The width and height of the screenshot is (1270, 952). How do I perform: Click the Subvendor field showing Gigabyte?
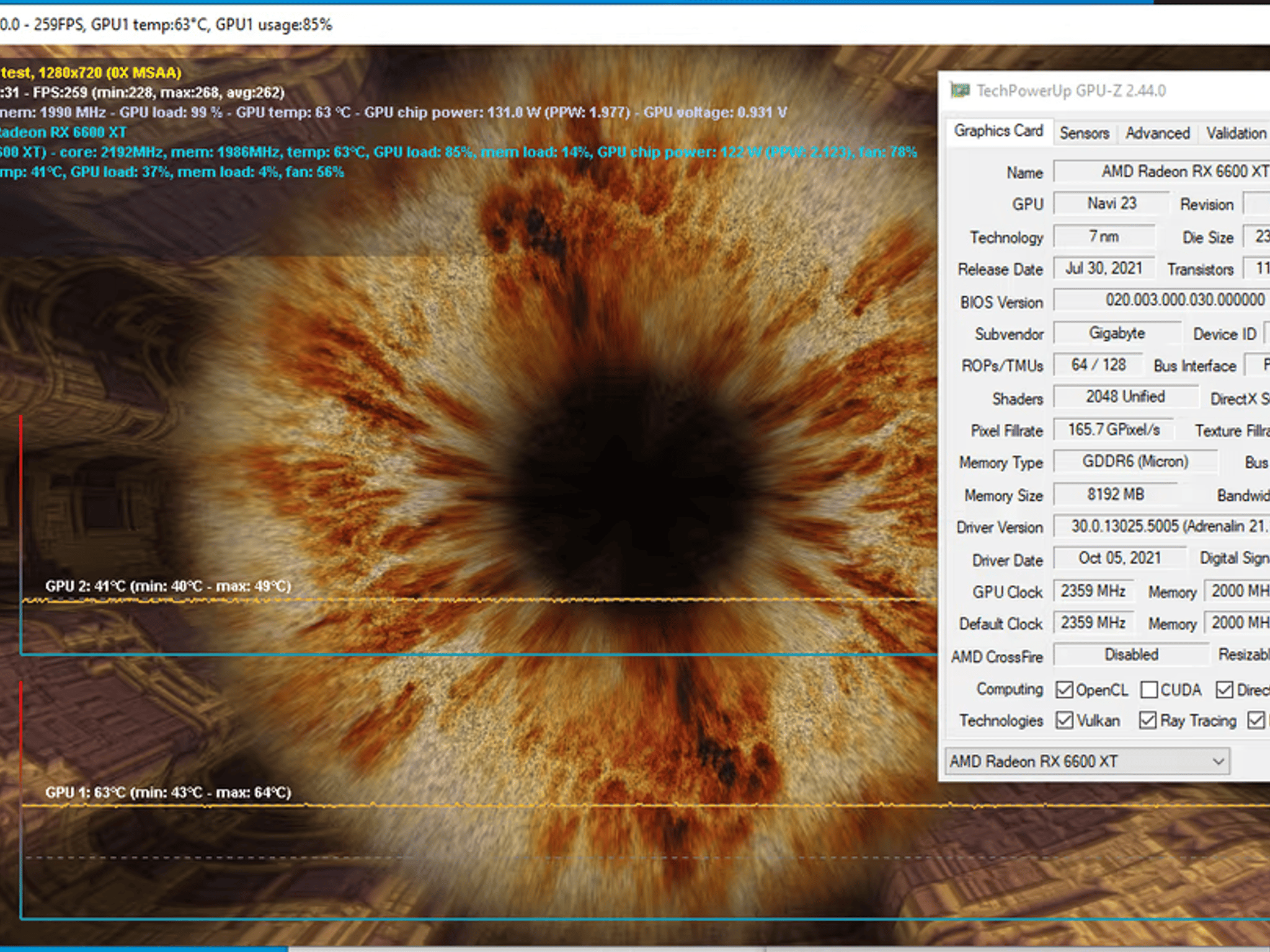(1116, 333)
